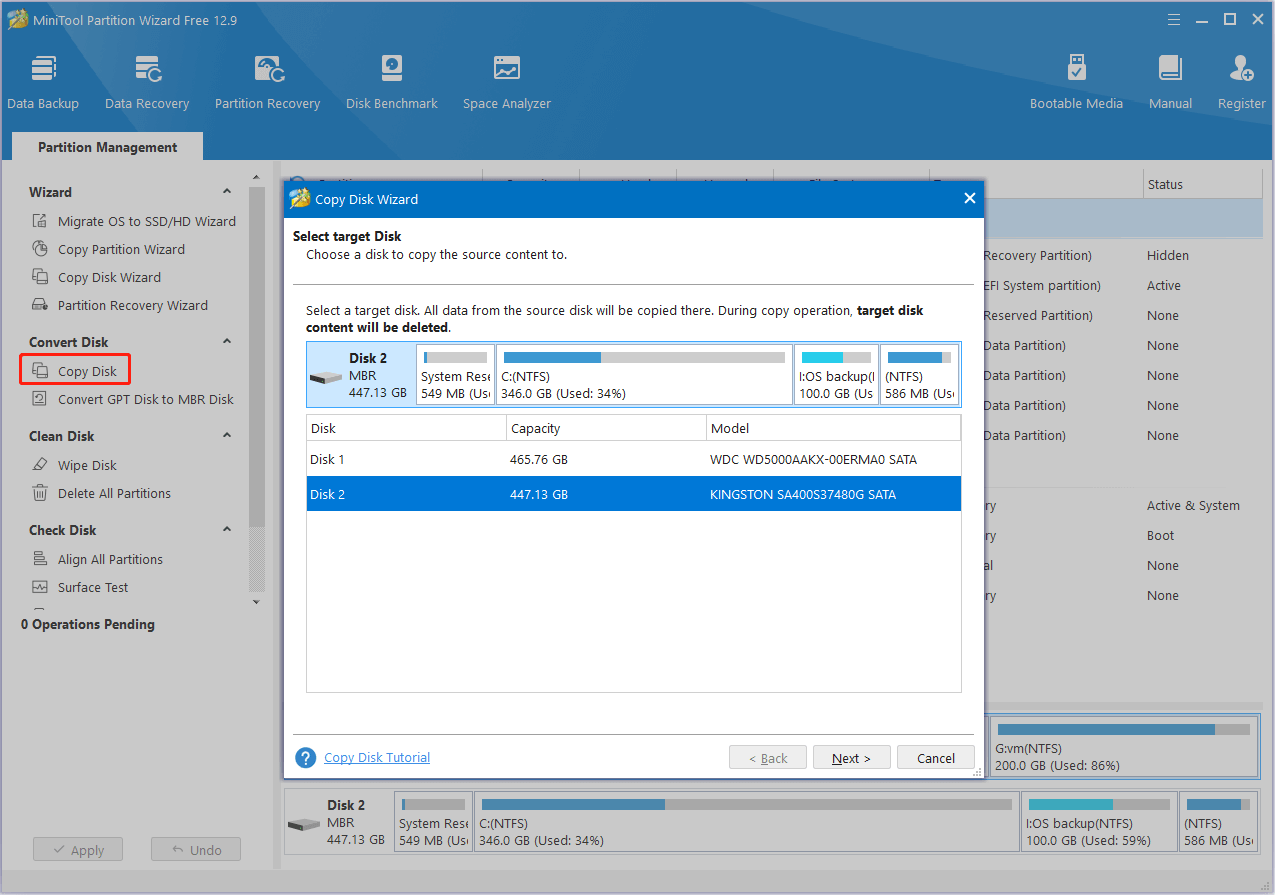Select I:OS backup partition in wizard preview
The height and width of the screenshot is (895, 1275).
click(x=837, y=375)
